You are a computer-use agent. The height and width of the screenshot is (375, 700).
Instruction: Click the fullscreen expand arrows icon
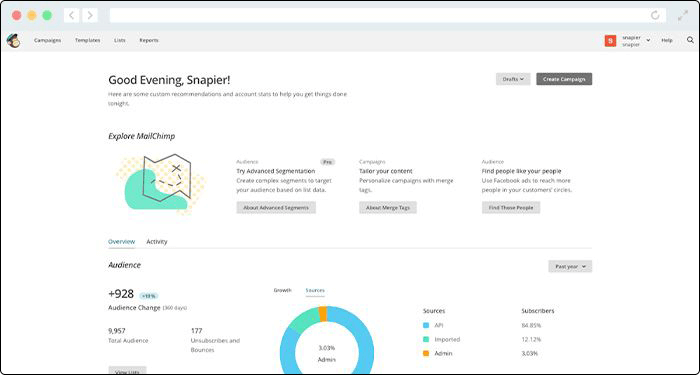pyautogui.click(x=683, y=16)
